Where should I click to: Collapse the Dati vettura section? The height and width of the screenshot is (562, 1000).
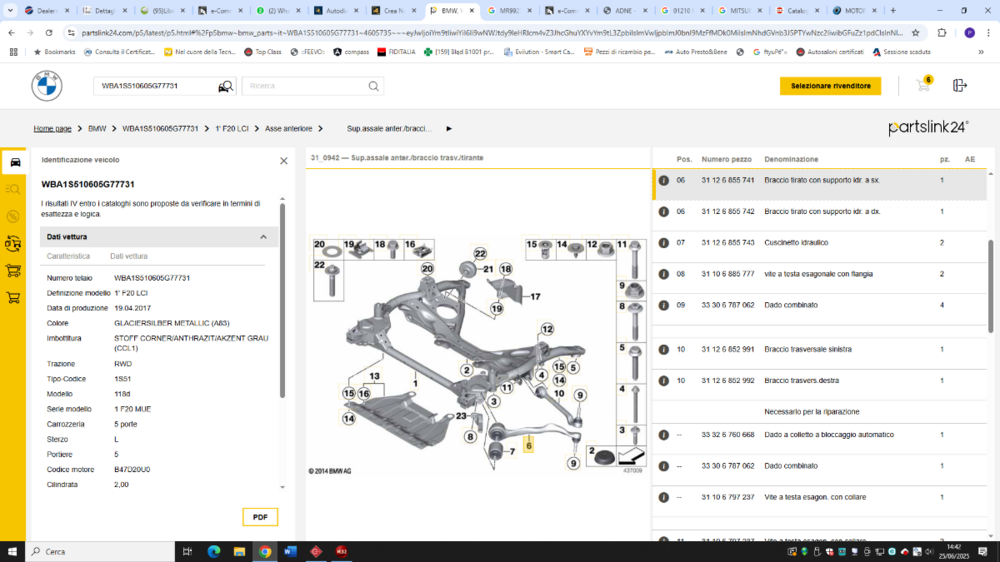click(263, 237)
